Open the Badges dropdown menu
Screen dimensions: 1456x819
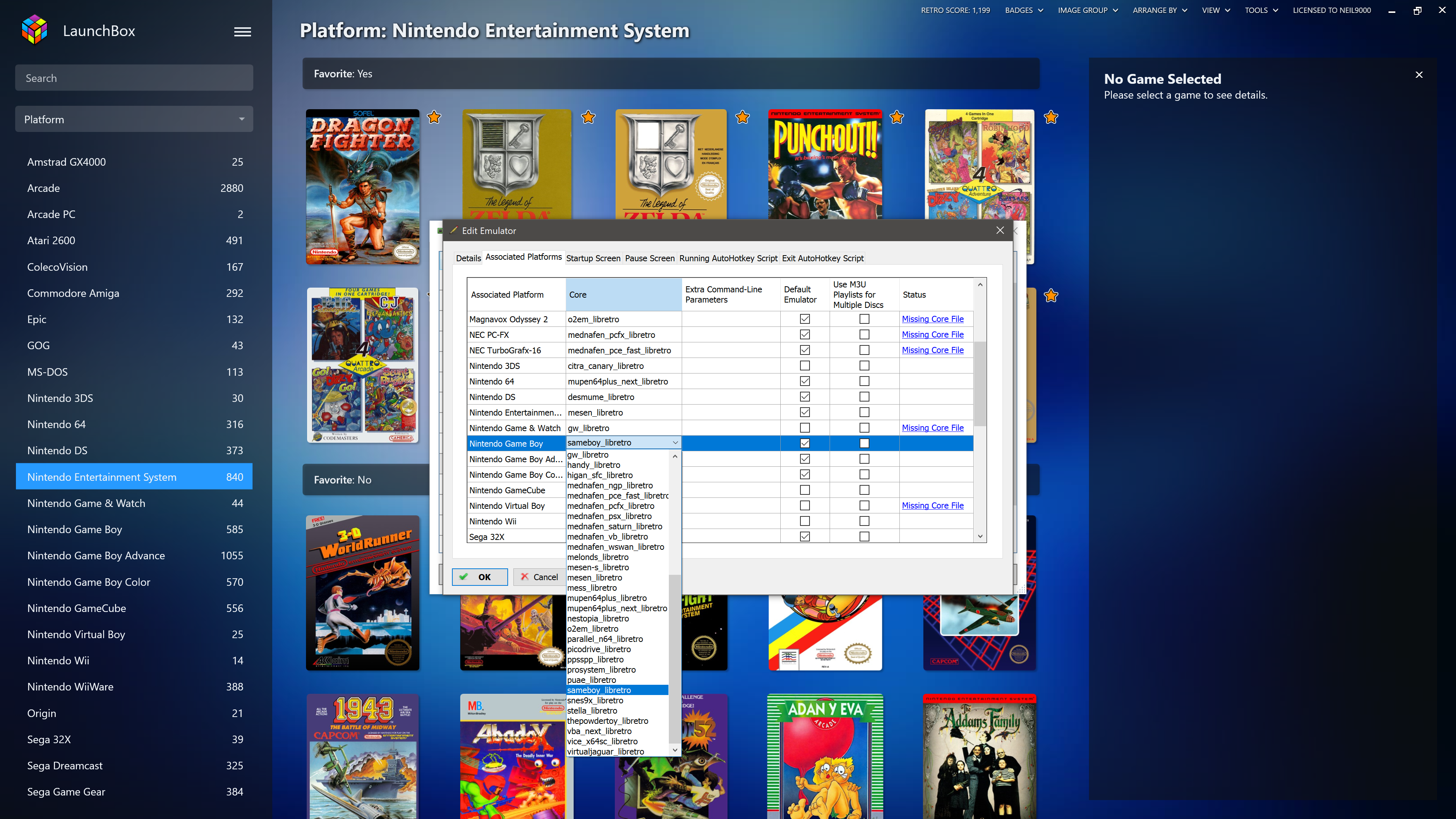point(1024,10)
